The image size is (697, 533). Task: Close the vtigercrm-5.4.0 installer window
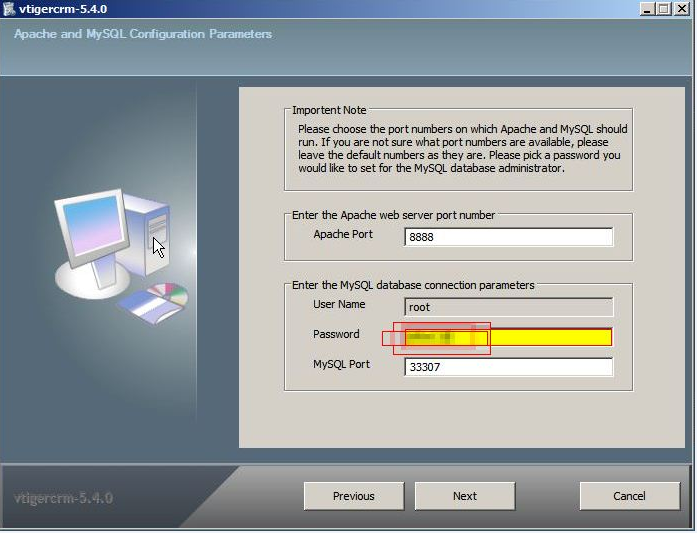coord(681,9)
